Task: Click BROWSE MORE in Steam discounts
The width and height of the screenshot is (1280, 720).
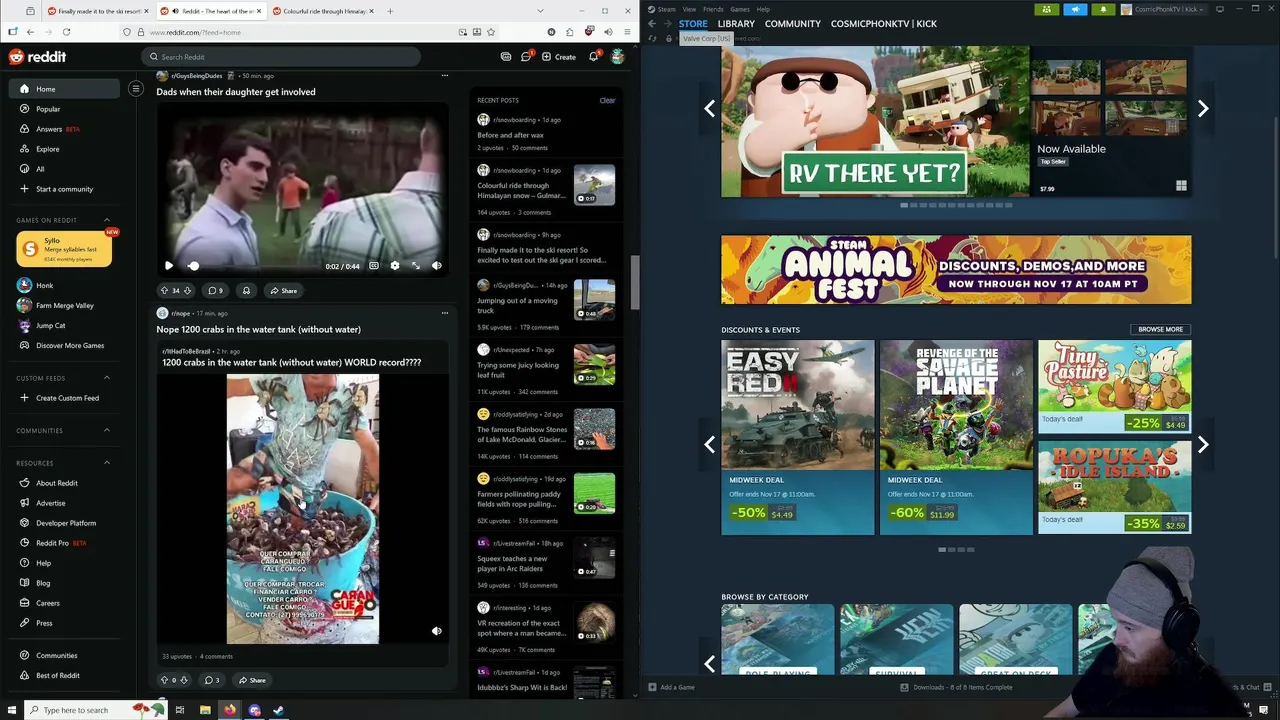Action: pos(1160,329)
